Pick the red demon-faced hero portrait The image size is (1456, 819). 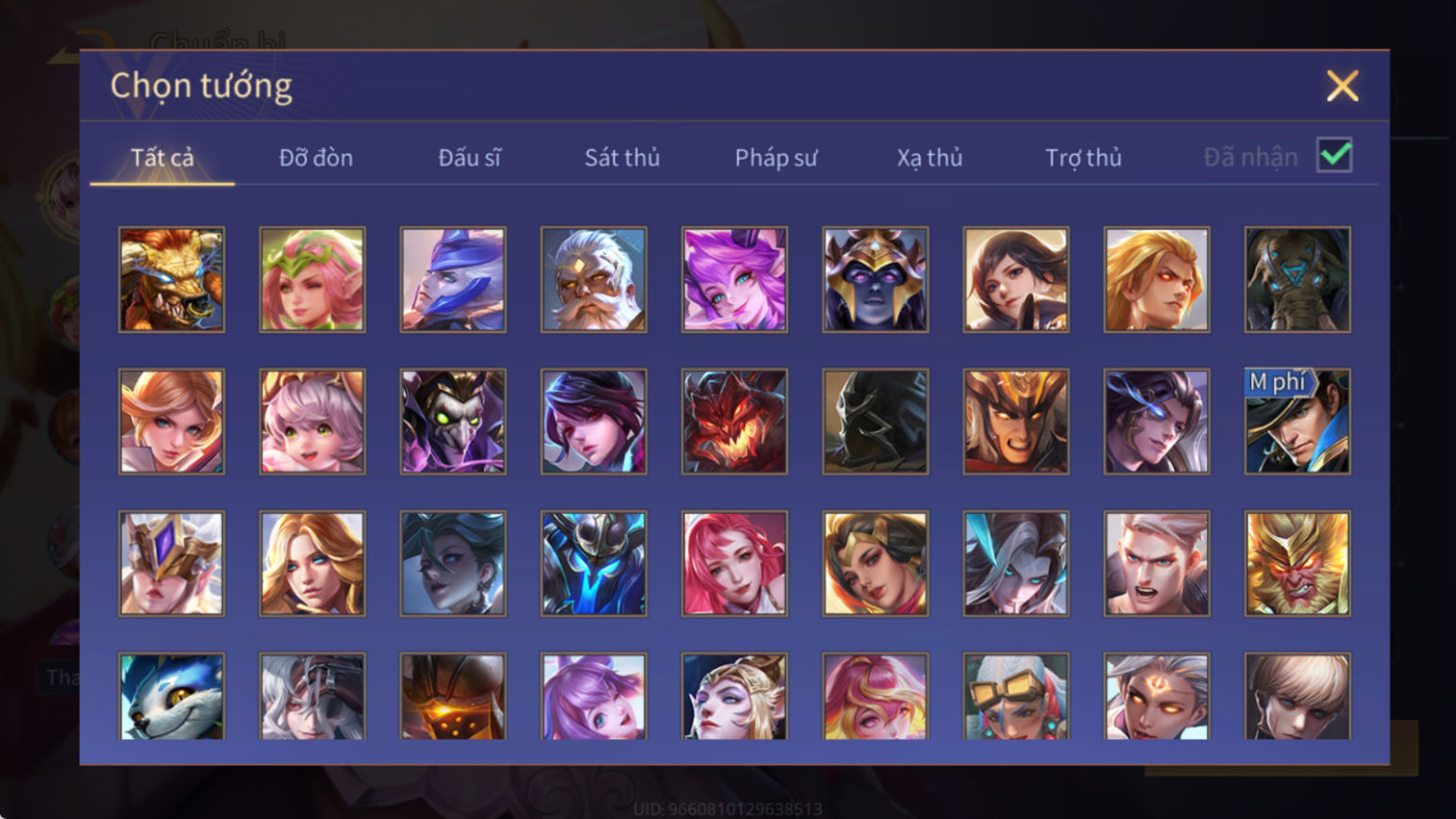[734, 421]
